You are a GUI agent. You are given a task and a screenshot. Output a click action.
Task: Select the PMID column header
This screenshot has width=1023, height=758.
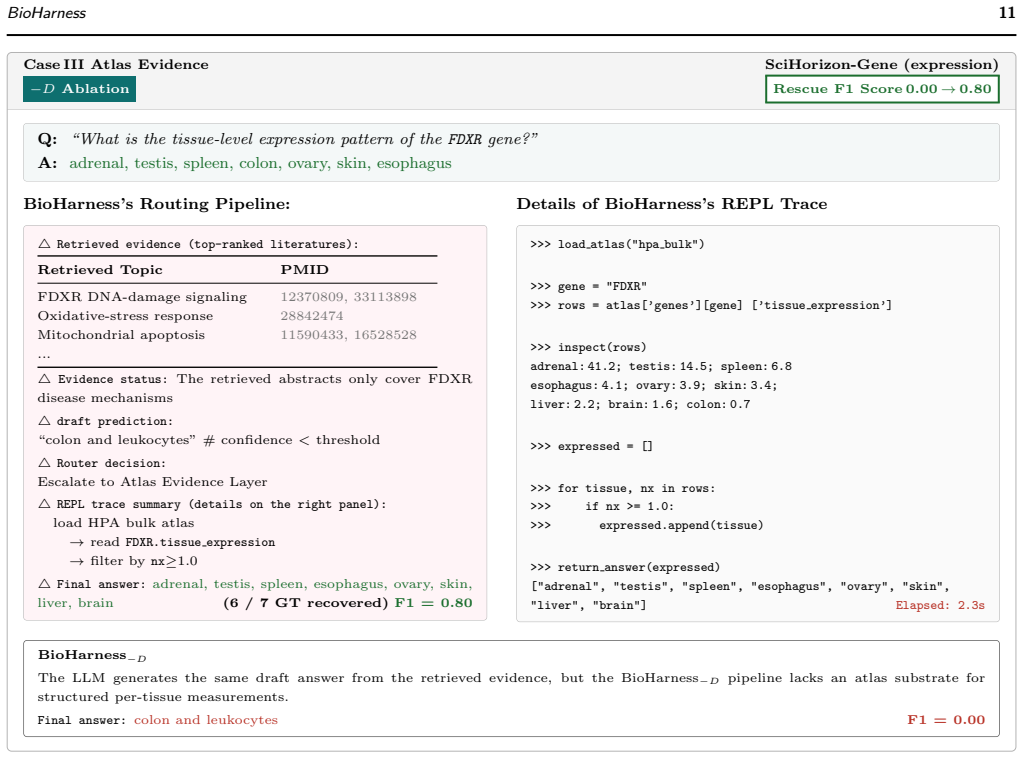point(305,270)
